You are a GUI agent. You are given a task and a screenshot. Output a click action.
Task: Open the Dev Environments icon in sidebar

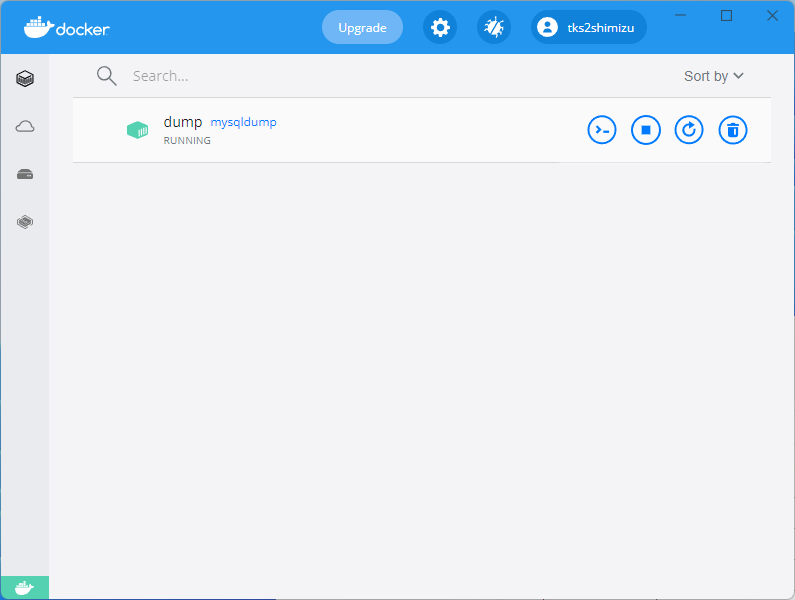(25, 222)
